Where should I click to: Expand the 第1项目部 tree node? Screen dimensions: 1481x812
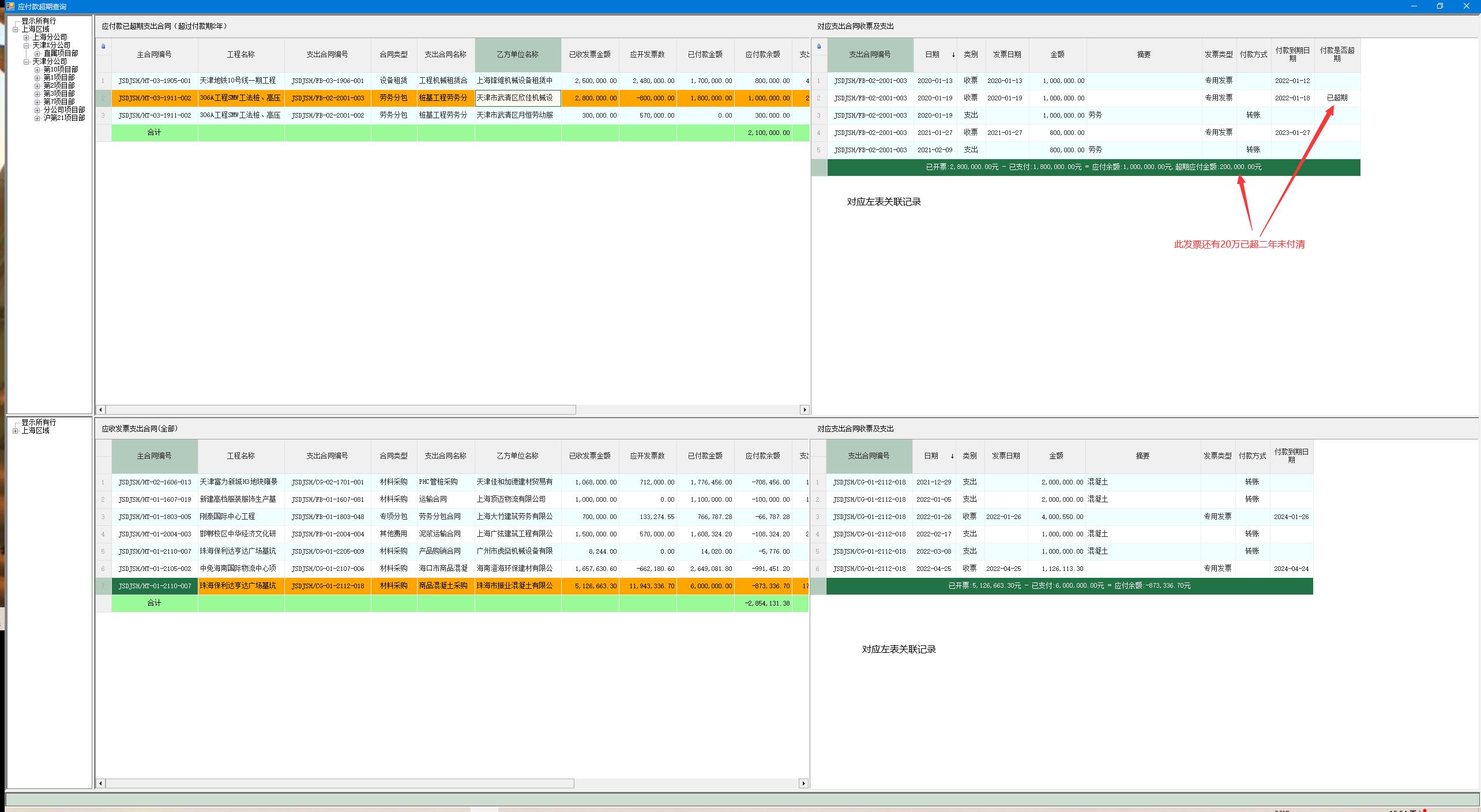click(x=37, y=77)
